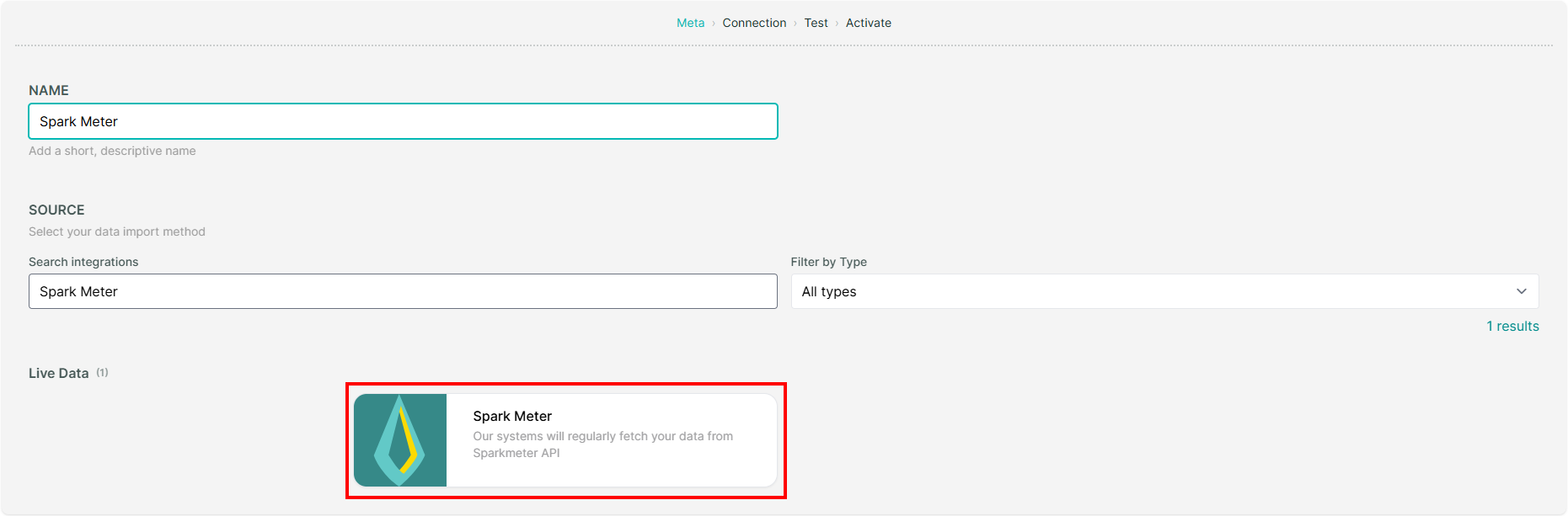Click the 'Search integrations' label
Screen dimensions: 1568x516
83,262
